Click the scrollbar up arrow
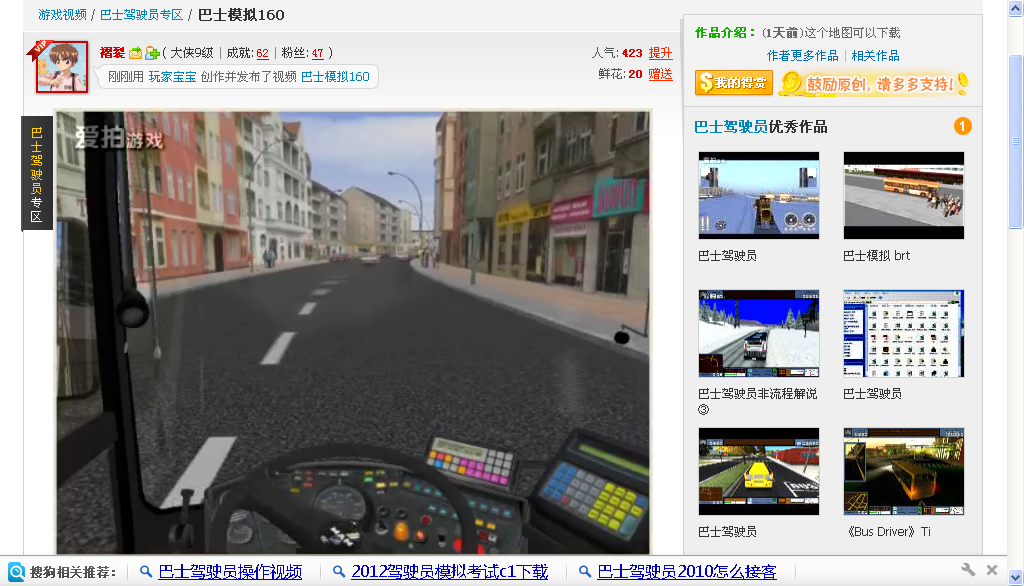 click(1016, 9)
